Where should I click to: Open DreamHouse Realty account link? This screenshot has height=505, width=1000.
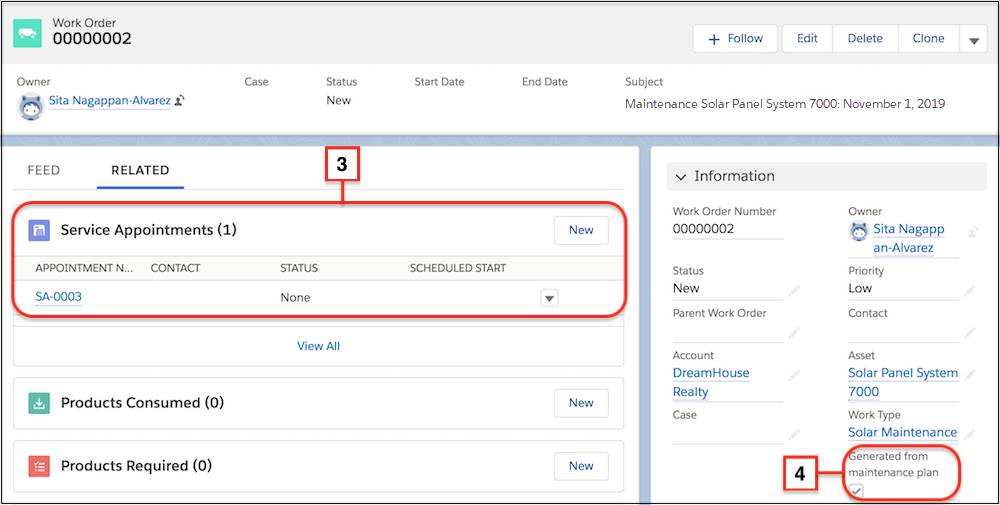[711, 383]
